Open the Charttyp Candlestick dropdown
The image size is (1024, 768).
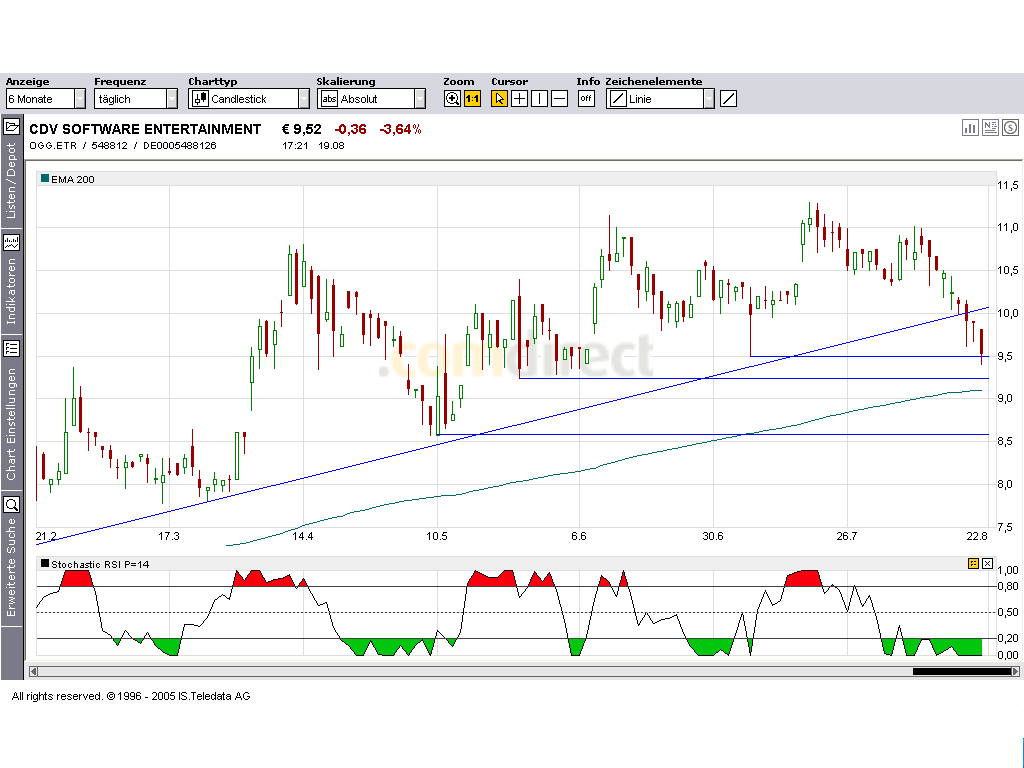[x=249, y=99]
